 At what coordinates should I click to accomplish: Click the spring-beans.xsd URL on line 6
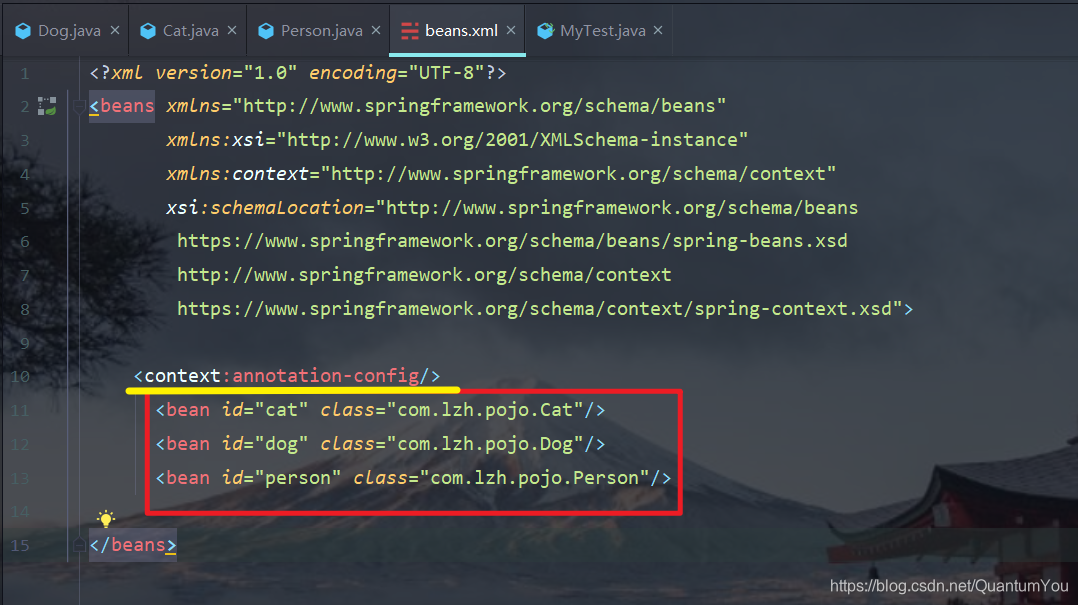512,241
